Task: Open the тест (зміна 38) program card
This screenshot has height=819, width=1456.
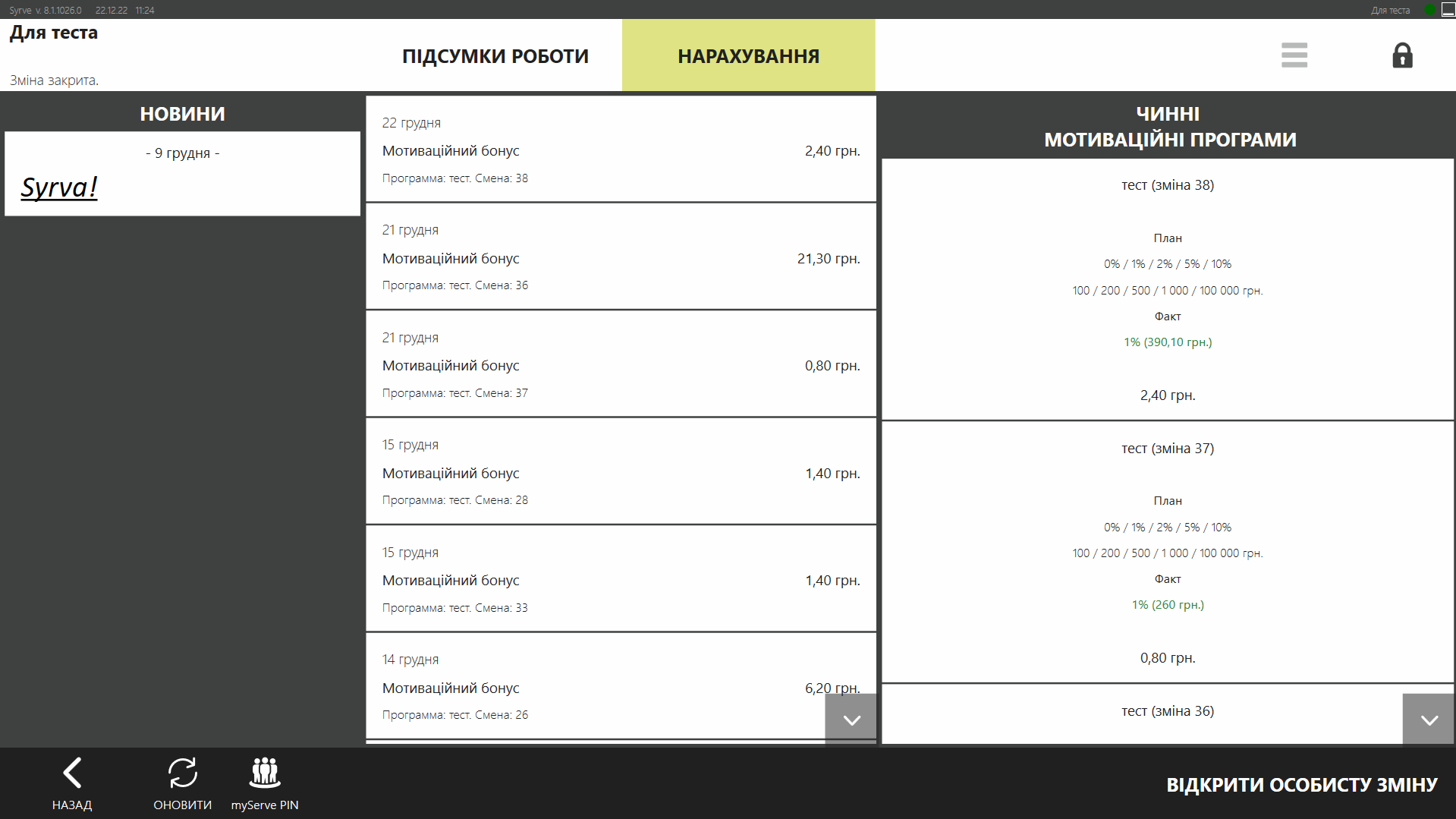Action: 1167,289
